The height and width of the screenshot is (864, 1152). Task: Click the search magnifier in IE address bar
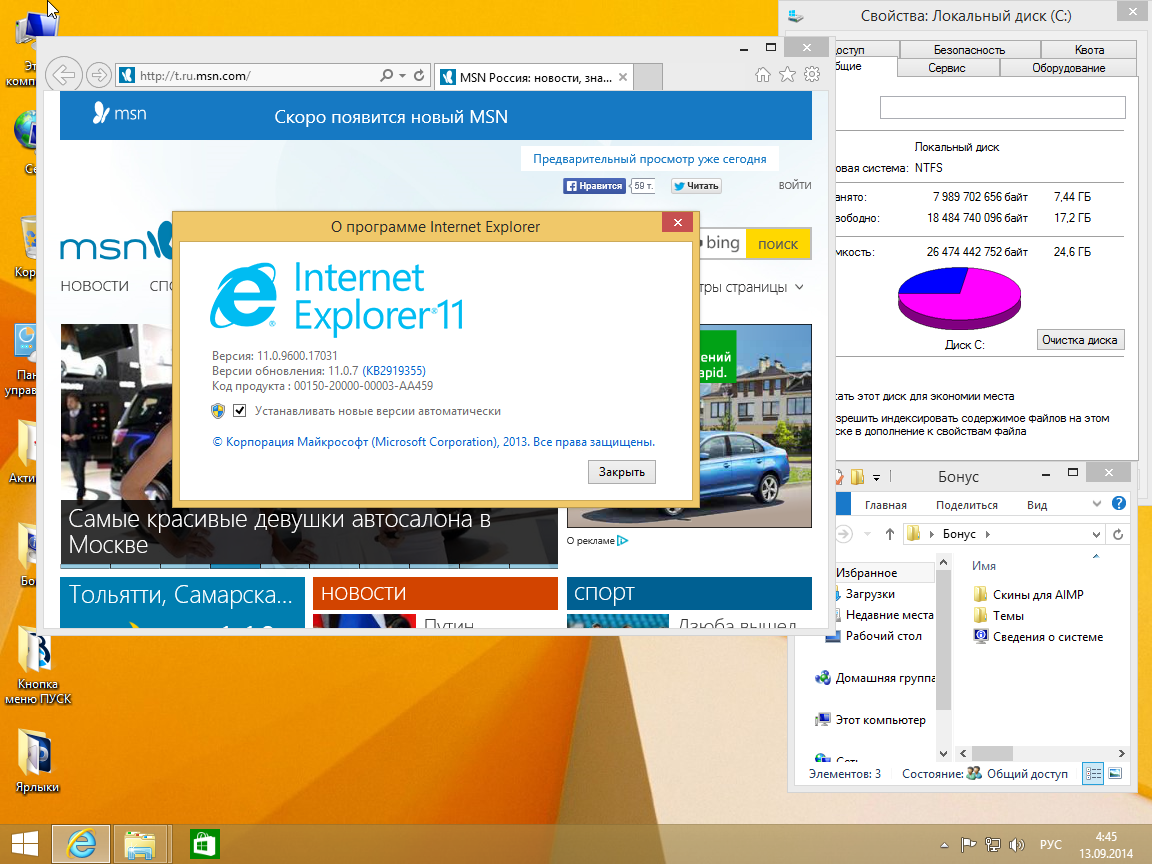386,75
